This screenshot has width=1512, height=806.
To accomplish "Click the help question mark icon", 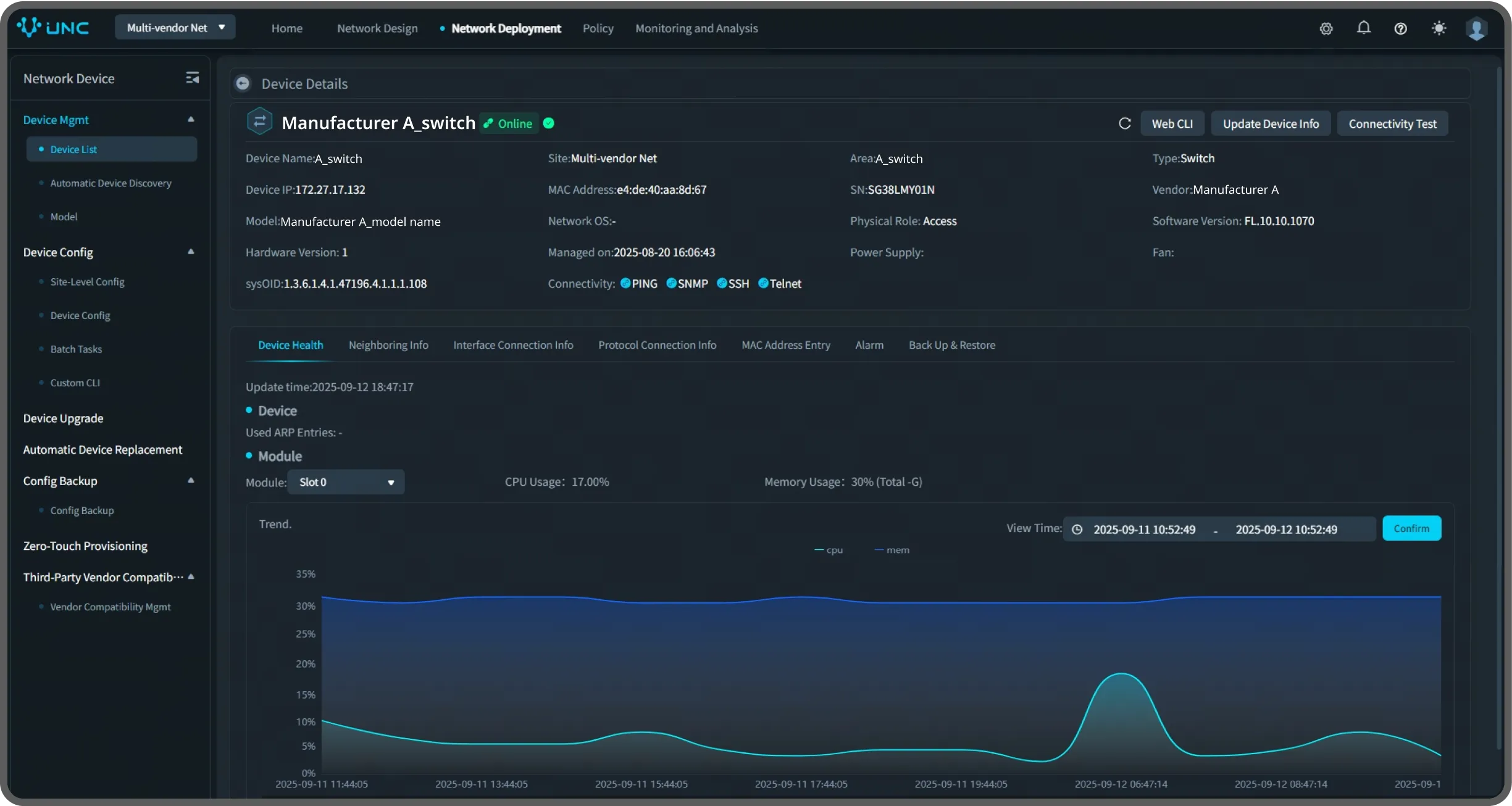I will point(1400,28).
